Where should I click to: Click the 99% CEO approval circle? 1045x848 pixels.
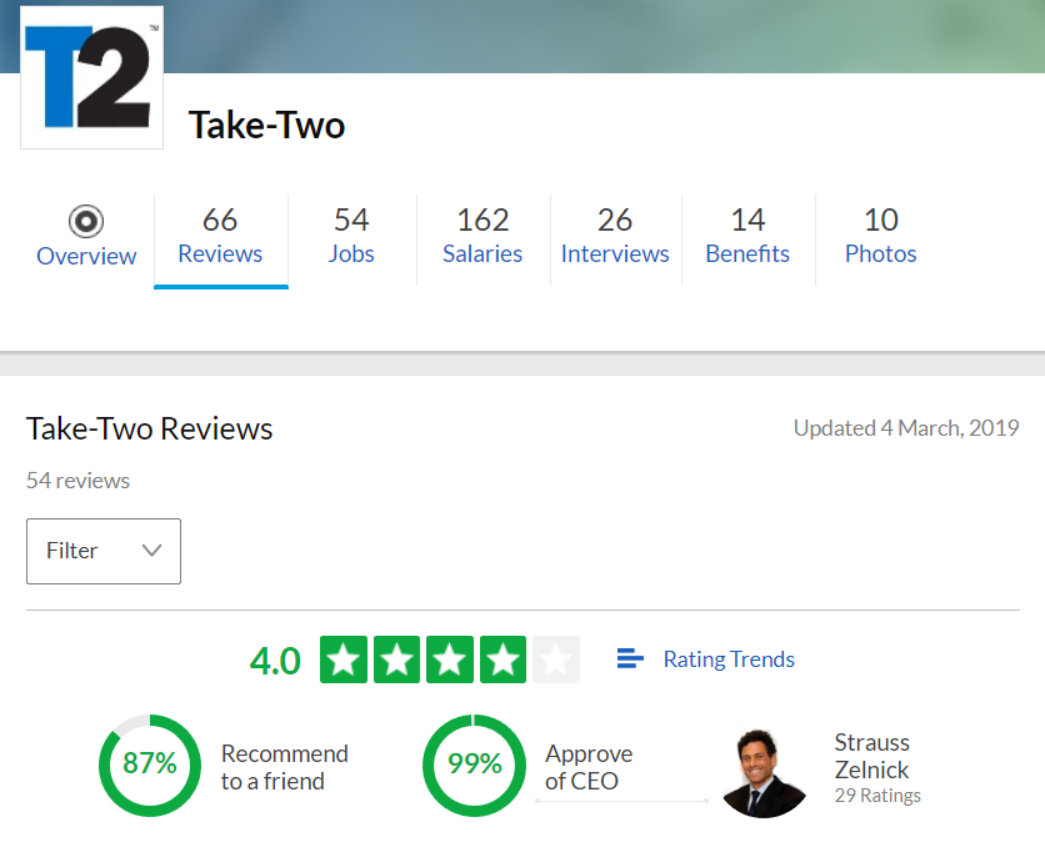pyautogui.click(x=474, y=765)
